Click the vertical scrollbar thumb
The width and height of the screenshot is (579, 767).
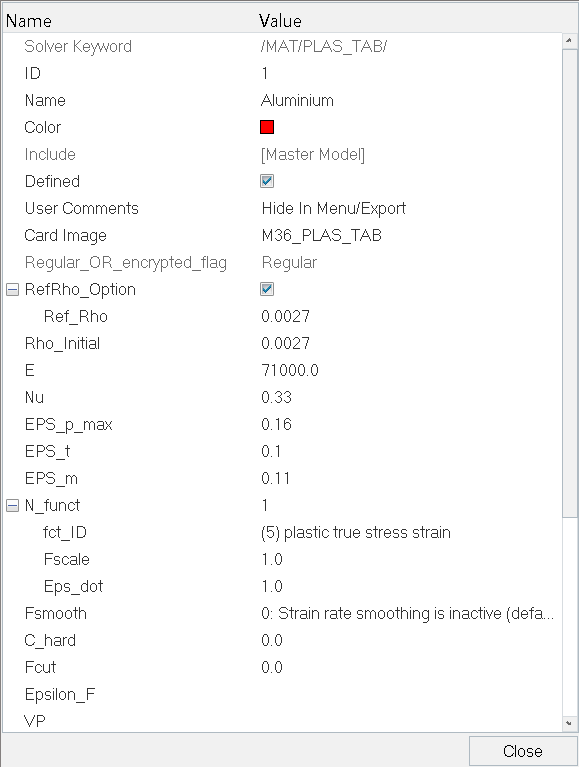point(569,282)
